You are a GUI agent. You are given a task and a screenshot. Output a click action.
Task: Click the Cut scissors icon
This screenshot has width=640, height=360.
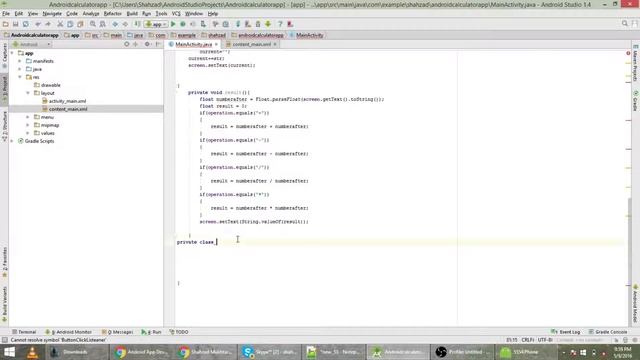tap(60, 24)
